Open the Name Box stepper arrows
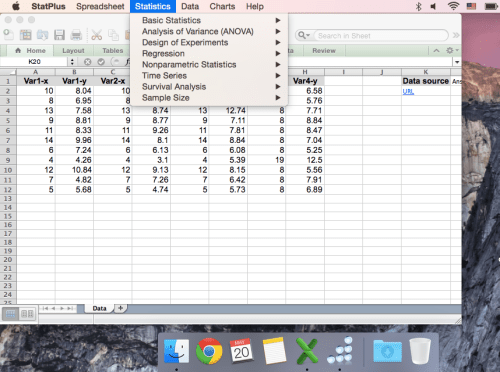The height and width of the screenshot is (372, 500). click(72, 62)
